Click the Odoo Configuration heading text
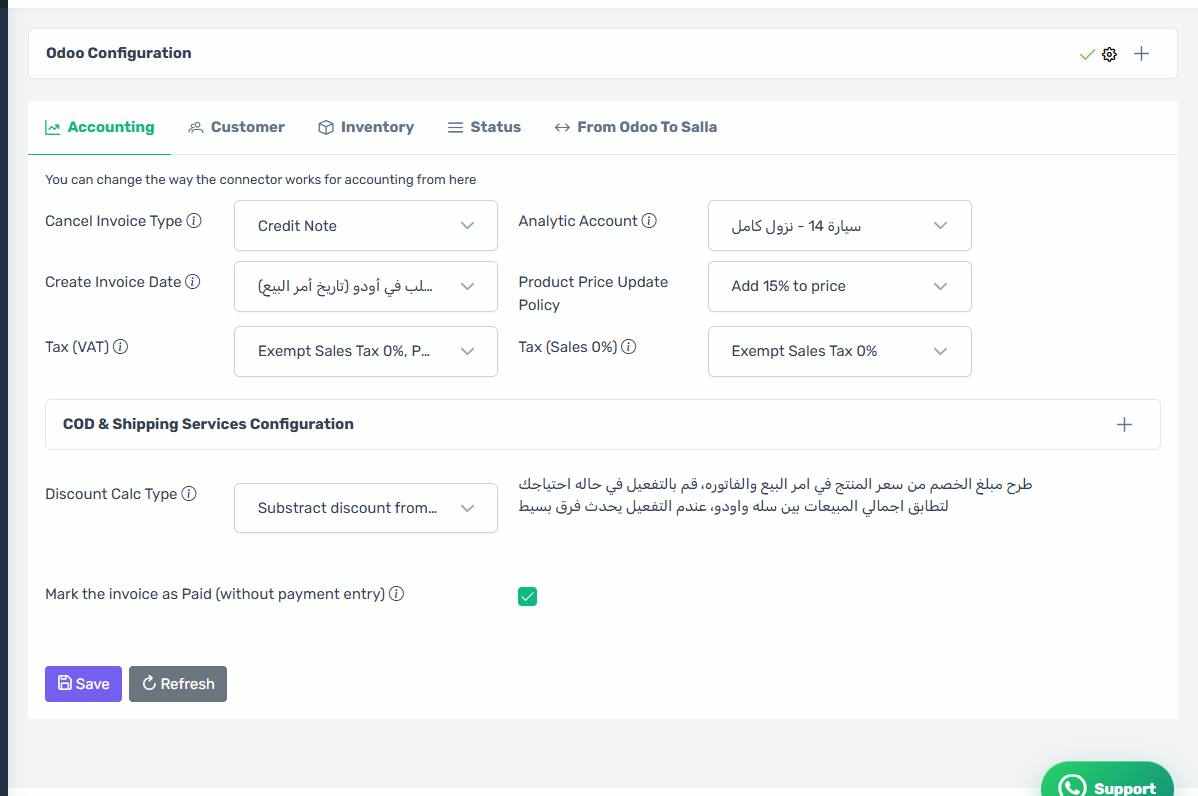This screenshot has width=1198, height=796. coord(118,53)
